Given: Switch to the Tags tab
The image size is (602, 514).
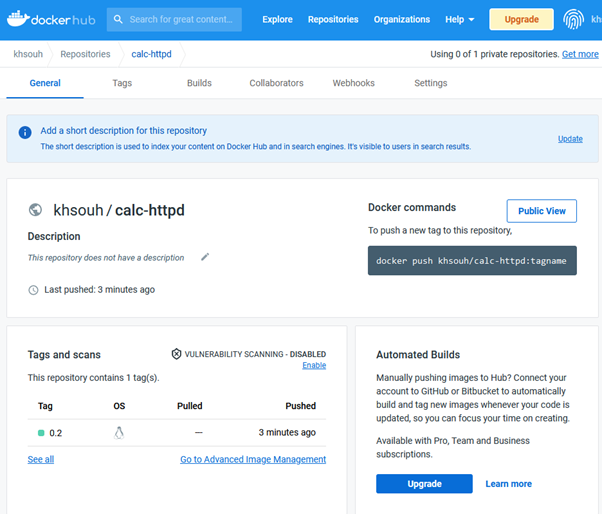Looking at the screenshot, I should click(x=122, y=83).
